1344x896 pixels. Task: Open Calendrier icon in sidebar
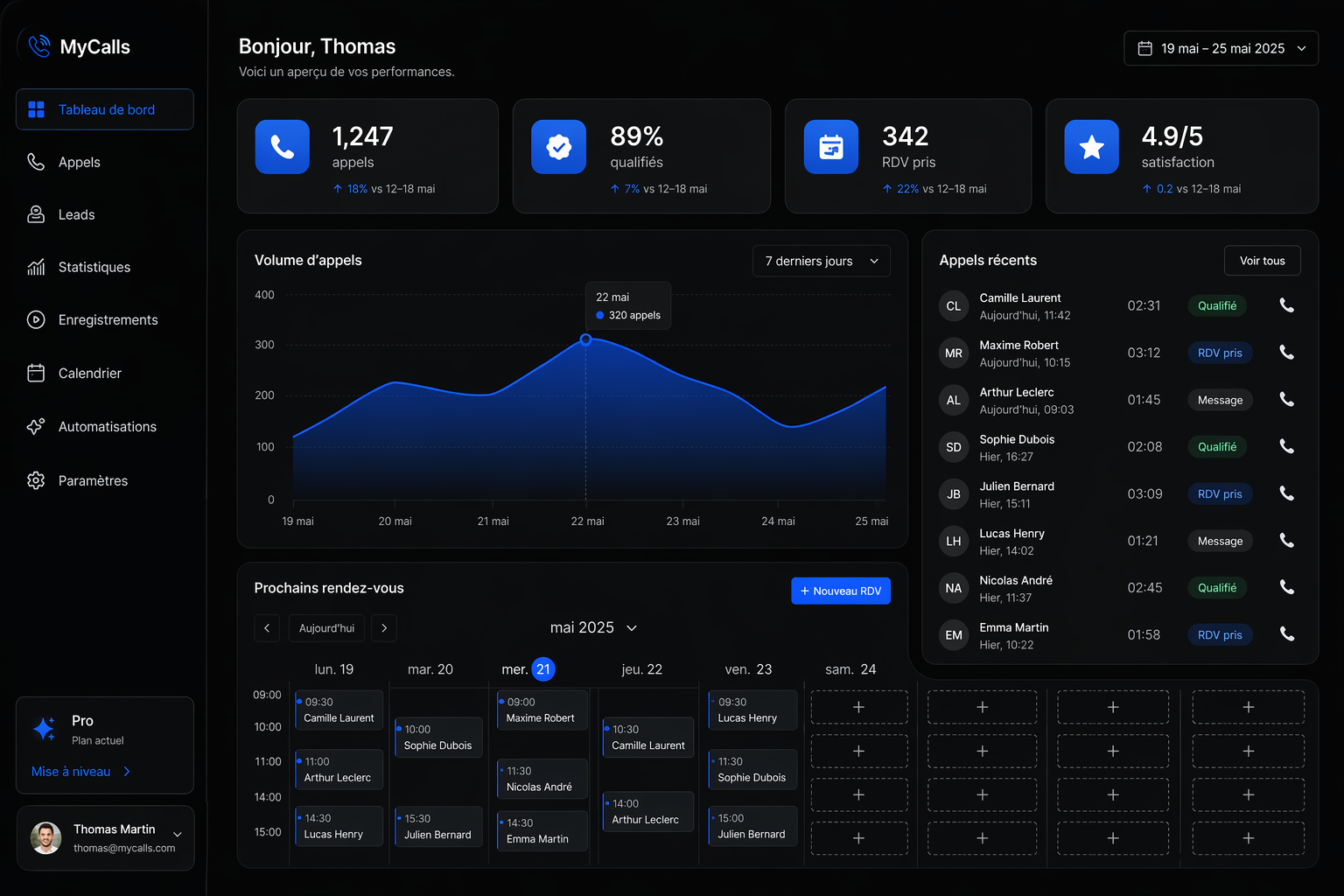(36, 373)
